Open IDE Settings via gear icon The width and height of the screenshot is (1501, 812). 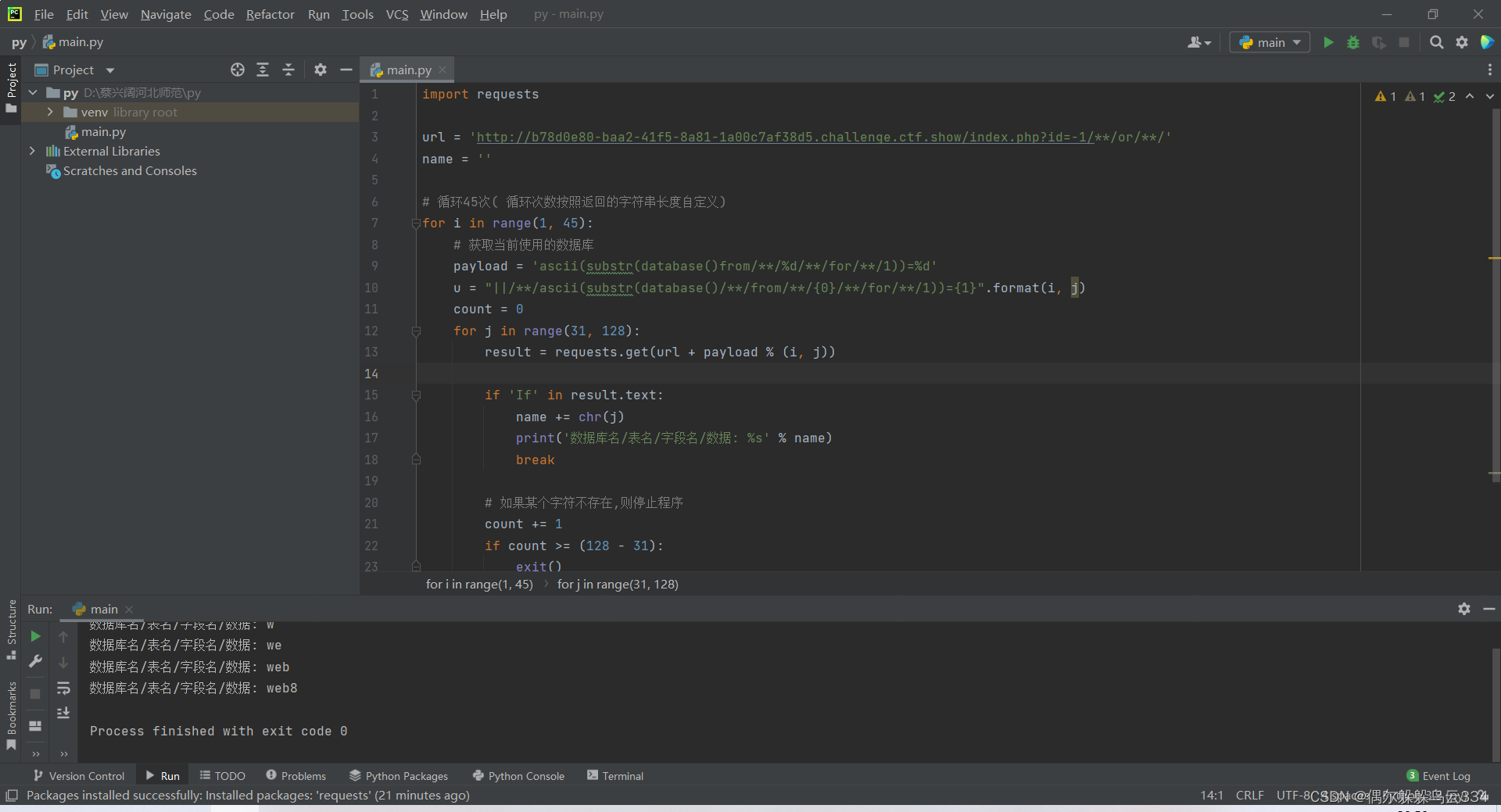[x=1461, y=42]
